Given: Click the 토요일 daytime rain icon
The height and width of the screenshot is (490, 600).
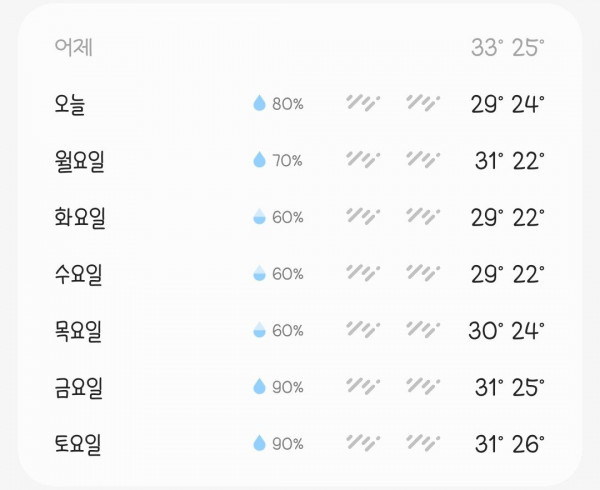Looking at the screenshot, I should coord(363,443).
